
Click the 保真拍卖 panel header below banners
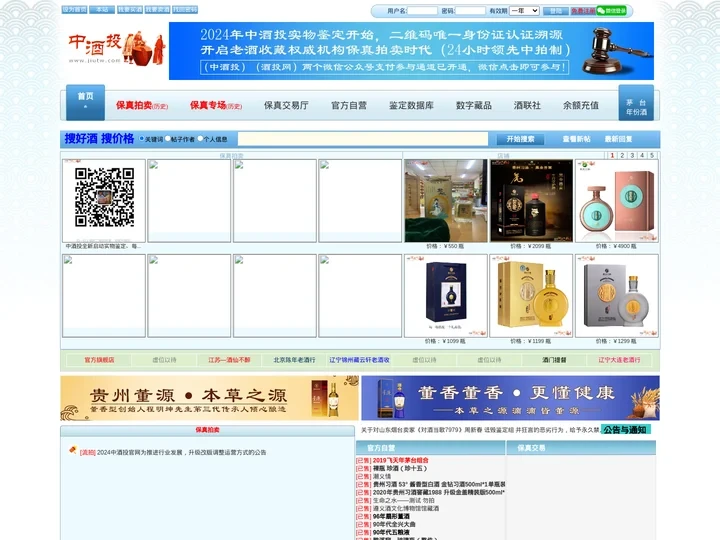[x=207, y=430]
